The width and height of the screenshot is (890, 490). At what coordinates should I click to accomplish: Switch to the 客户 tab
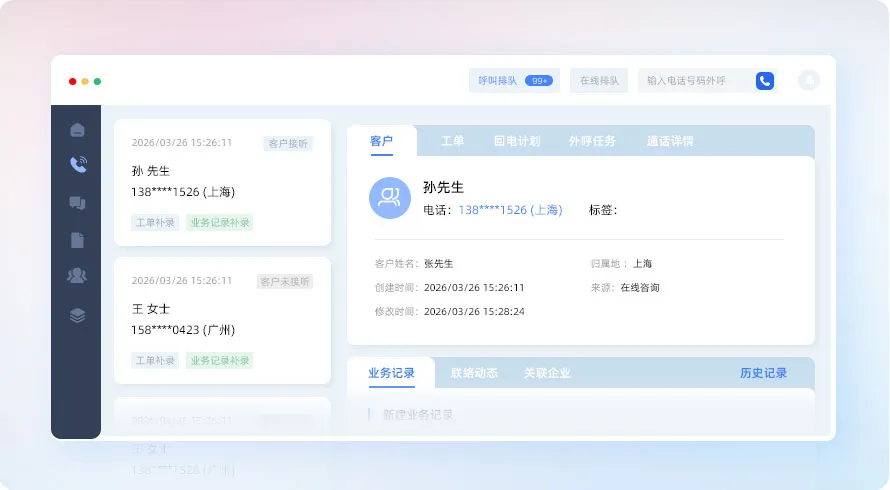coord(381,141)
